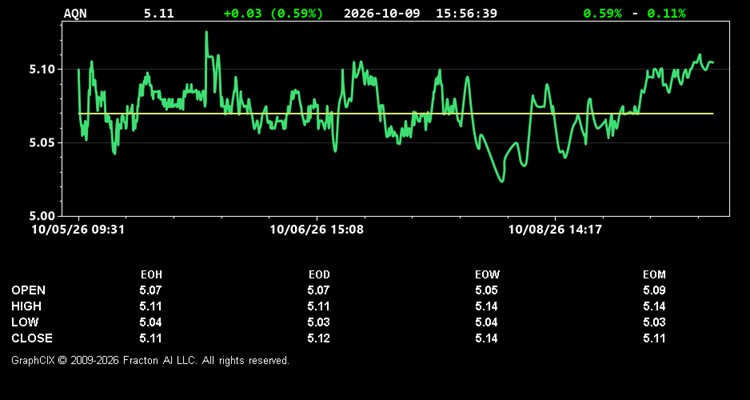The image size is (750, 400).
Task: Click the EOM high value 5.14
Action: [654, 306]
